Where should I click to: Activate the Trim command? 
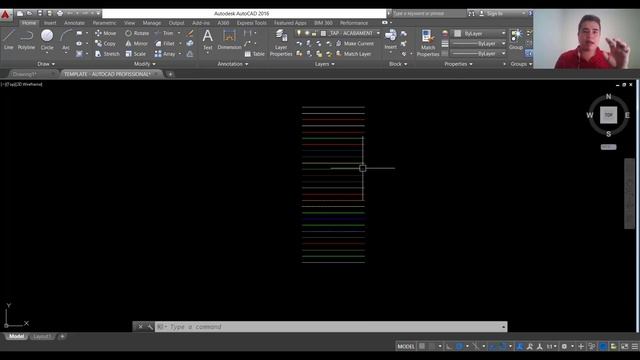coord(164,33)
